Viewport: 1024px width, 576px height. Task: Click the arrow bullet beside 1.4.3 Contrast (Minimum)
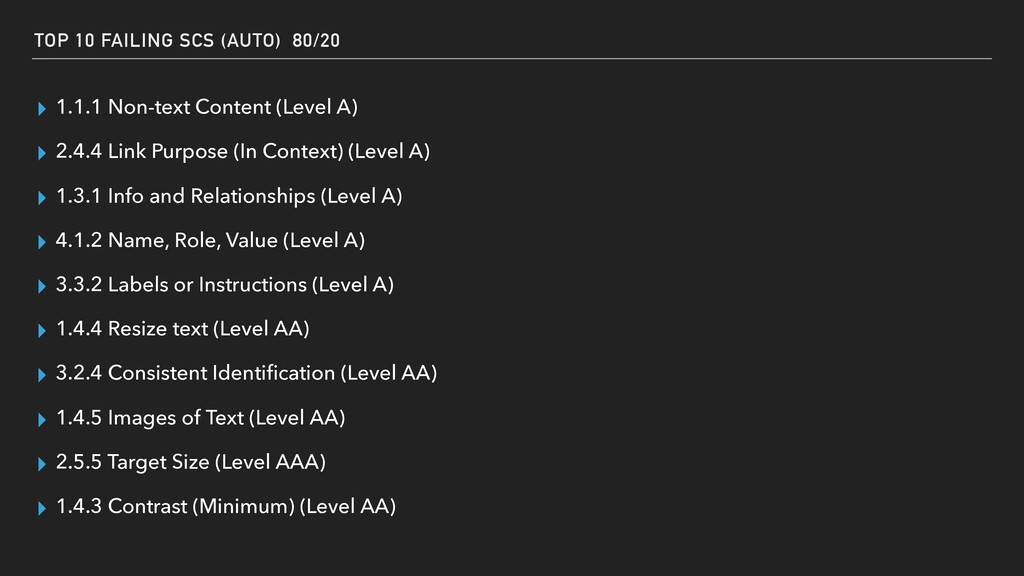tap(42, 508)
